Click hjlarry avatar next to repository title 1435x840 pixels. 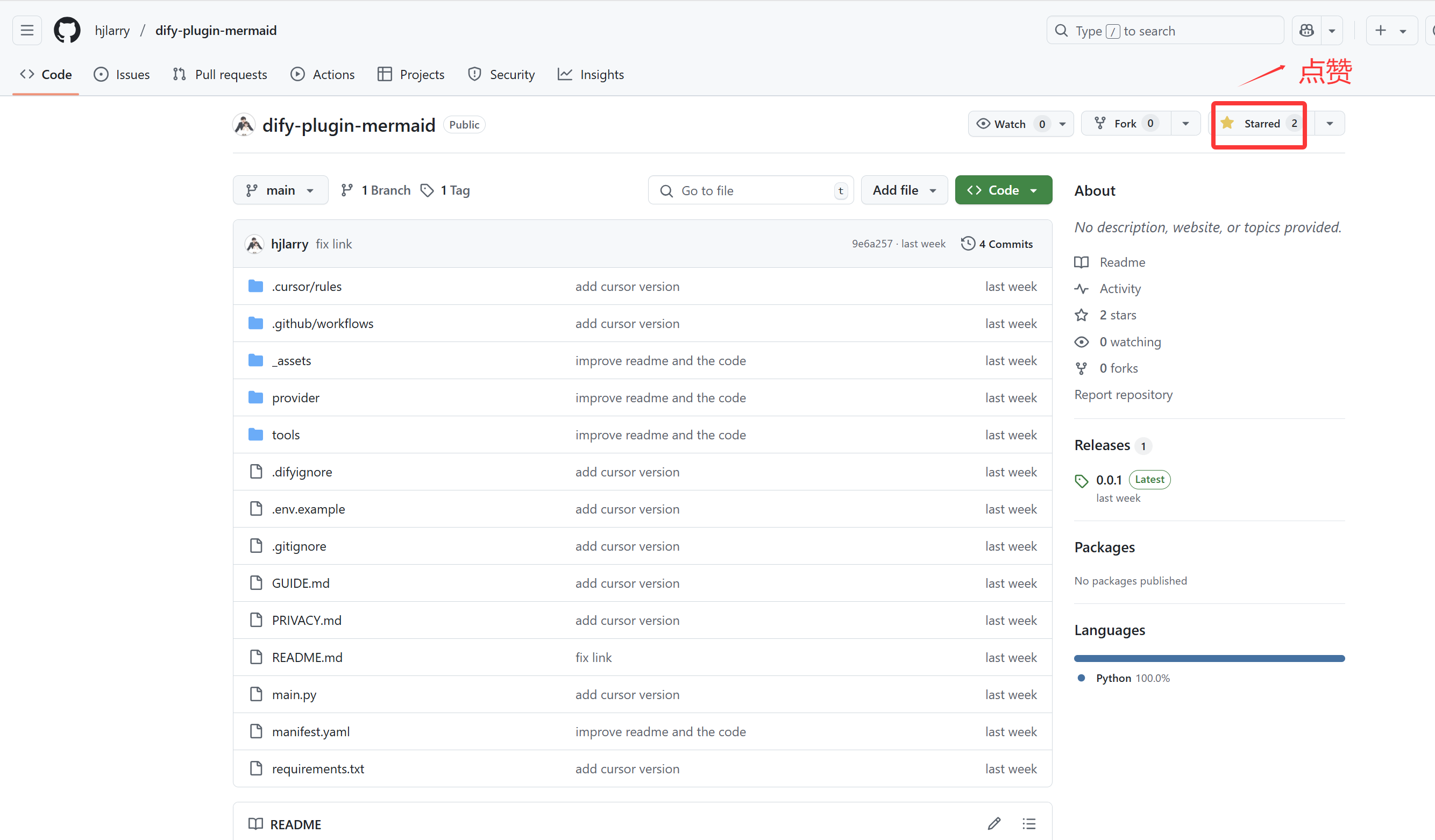point(244,125)
